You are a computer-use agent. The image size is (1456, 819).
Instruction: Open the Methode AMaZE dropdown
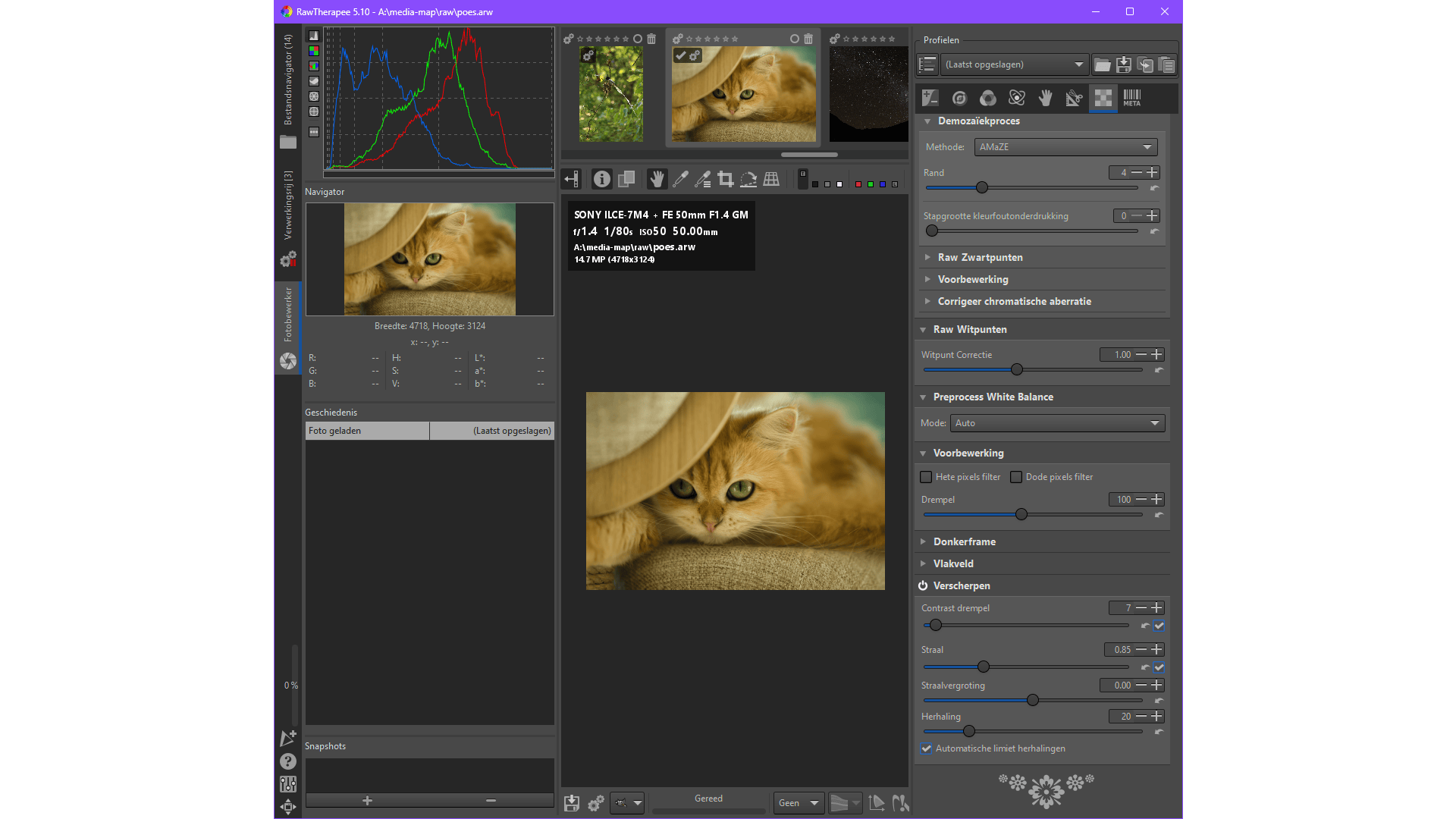(x=1065, y=147)
